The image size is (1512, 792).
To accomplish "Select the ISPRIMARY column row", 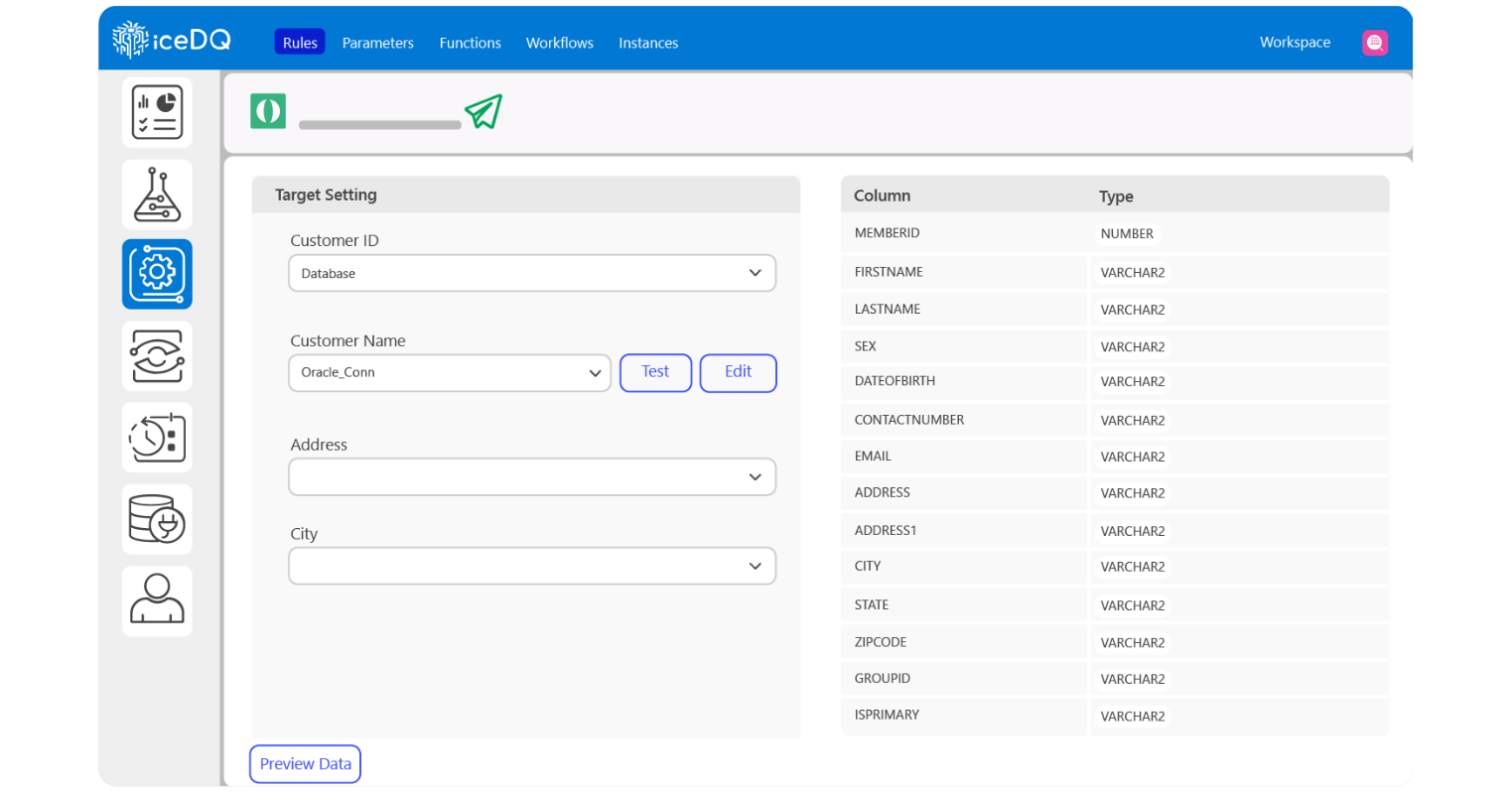I will click(1115, 716).
